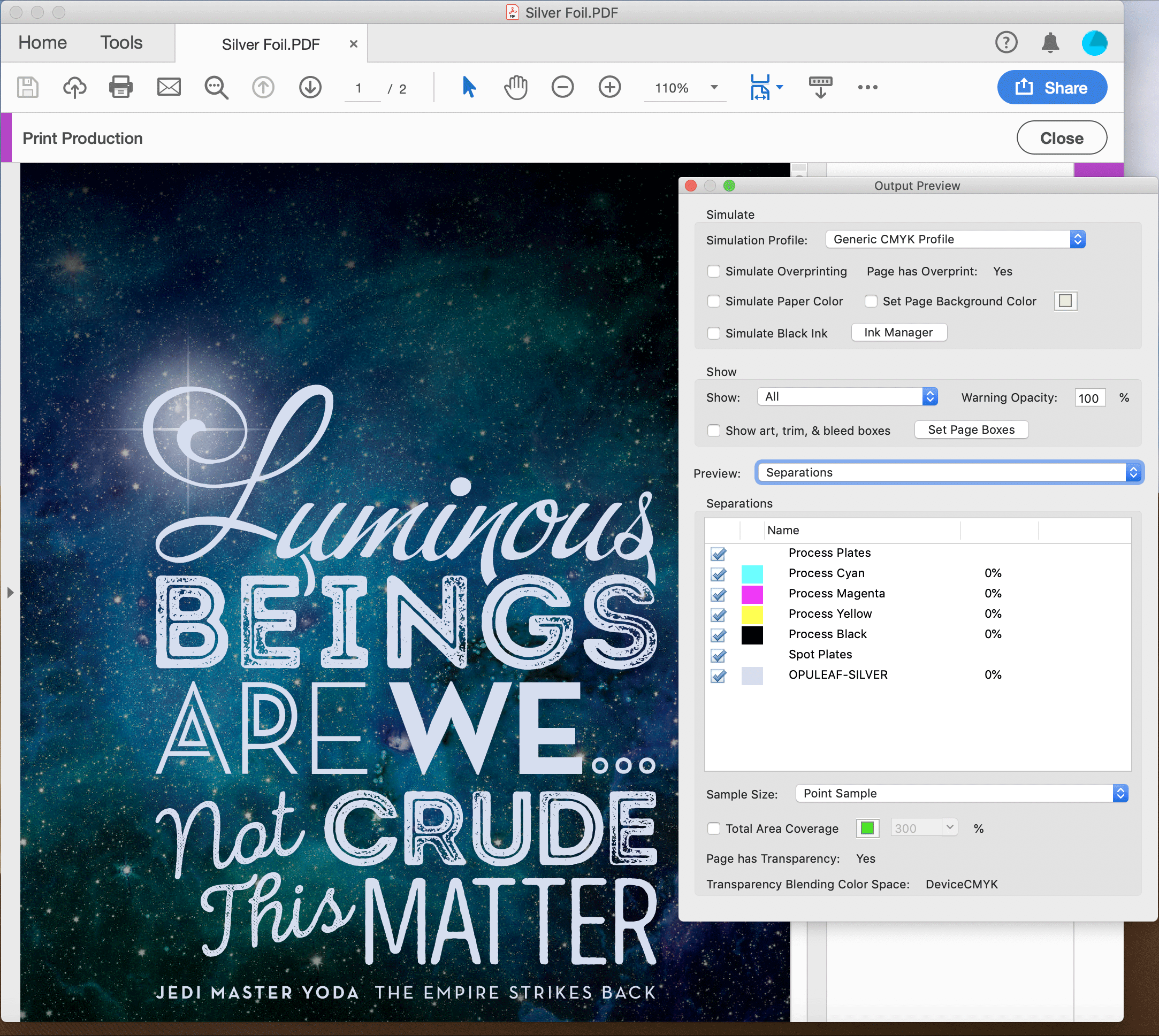Print the document

pos(120,87)
